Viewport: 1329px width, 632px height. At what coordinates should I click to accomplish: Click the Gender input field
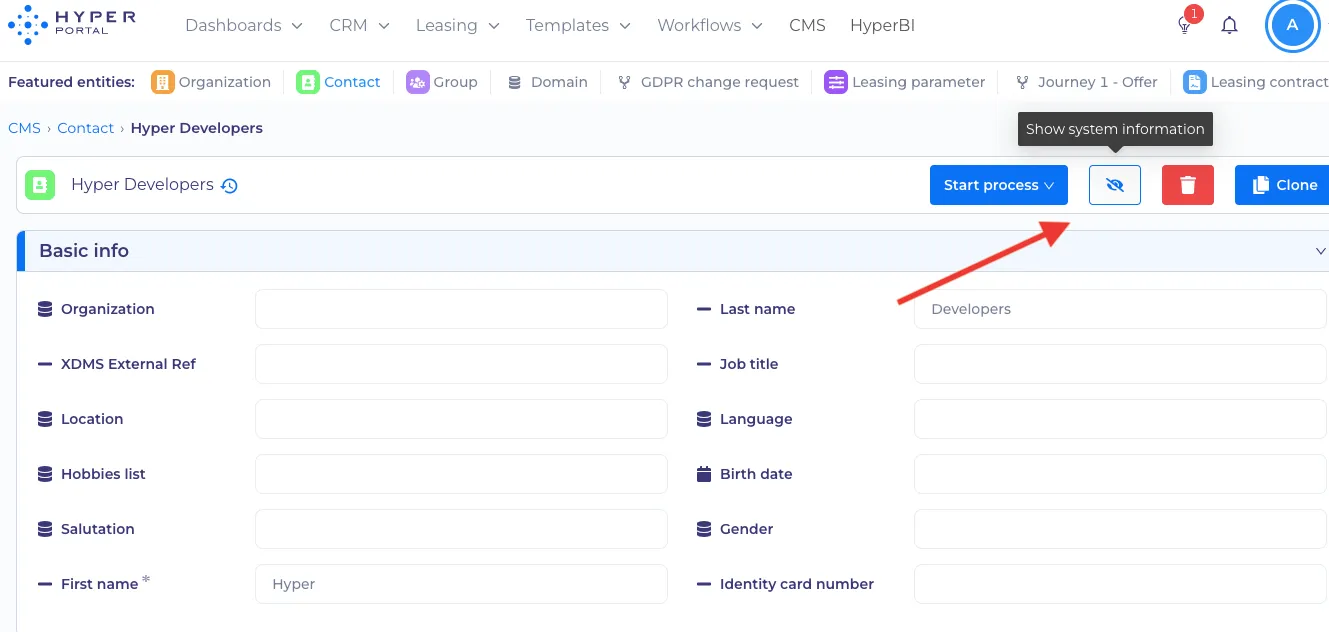tap(1120, 529)
